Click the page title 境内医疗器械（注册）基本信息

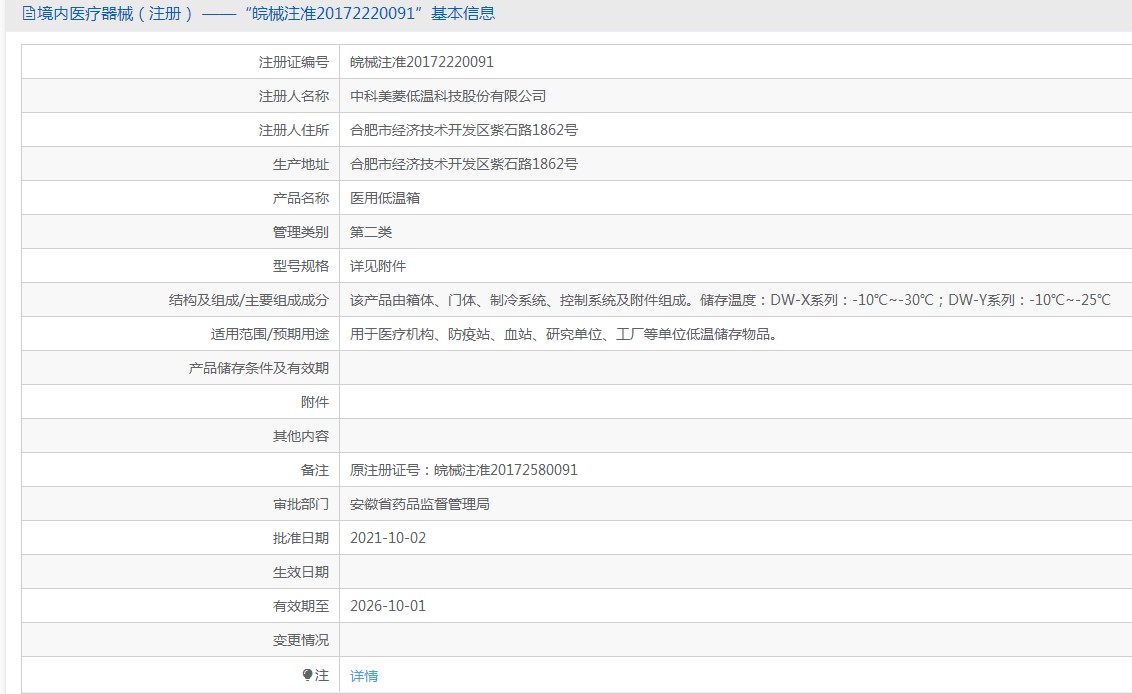click(x=266, y=14)
